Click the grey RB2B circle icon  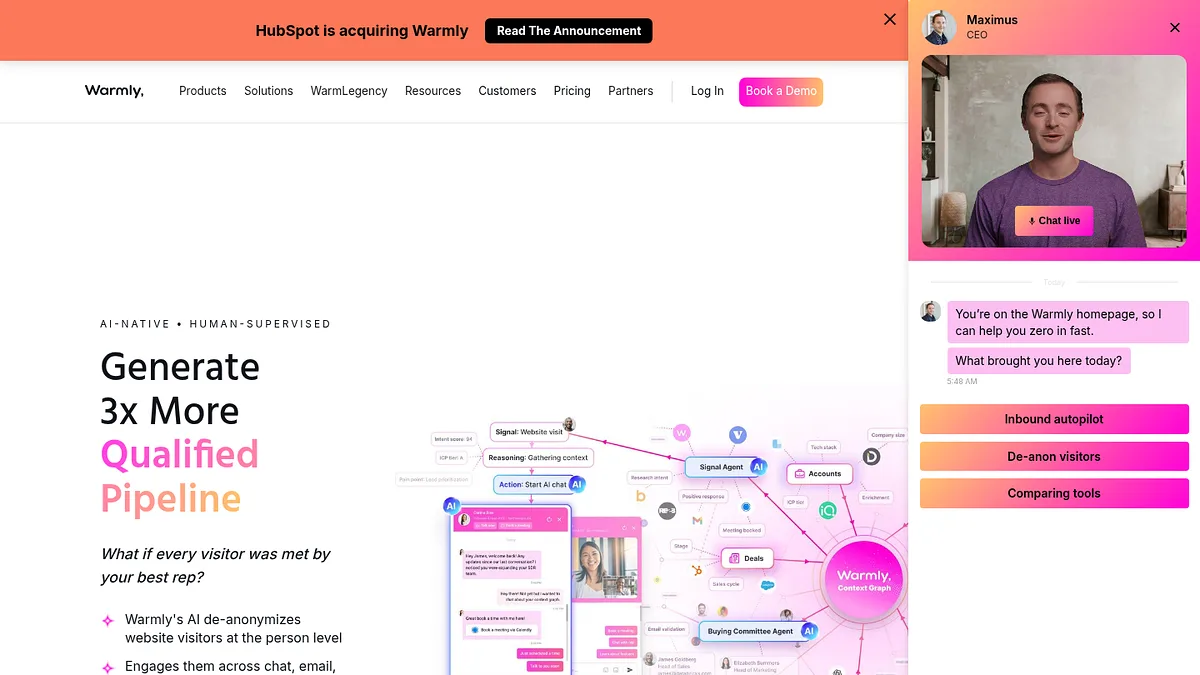tap(667, 511)
